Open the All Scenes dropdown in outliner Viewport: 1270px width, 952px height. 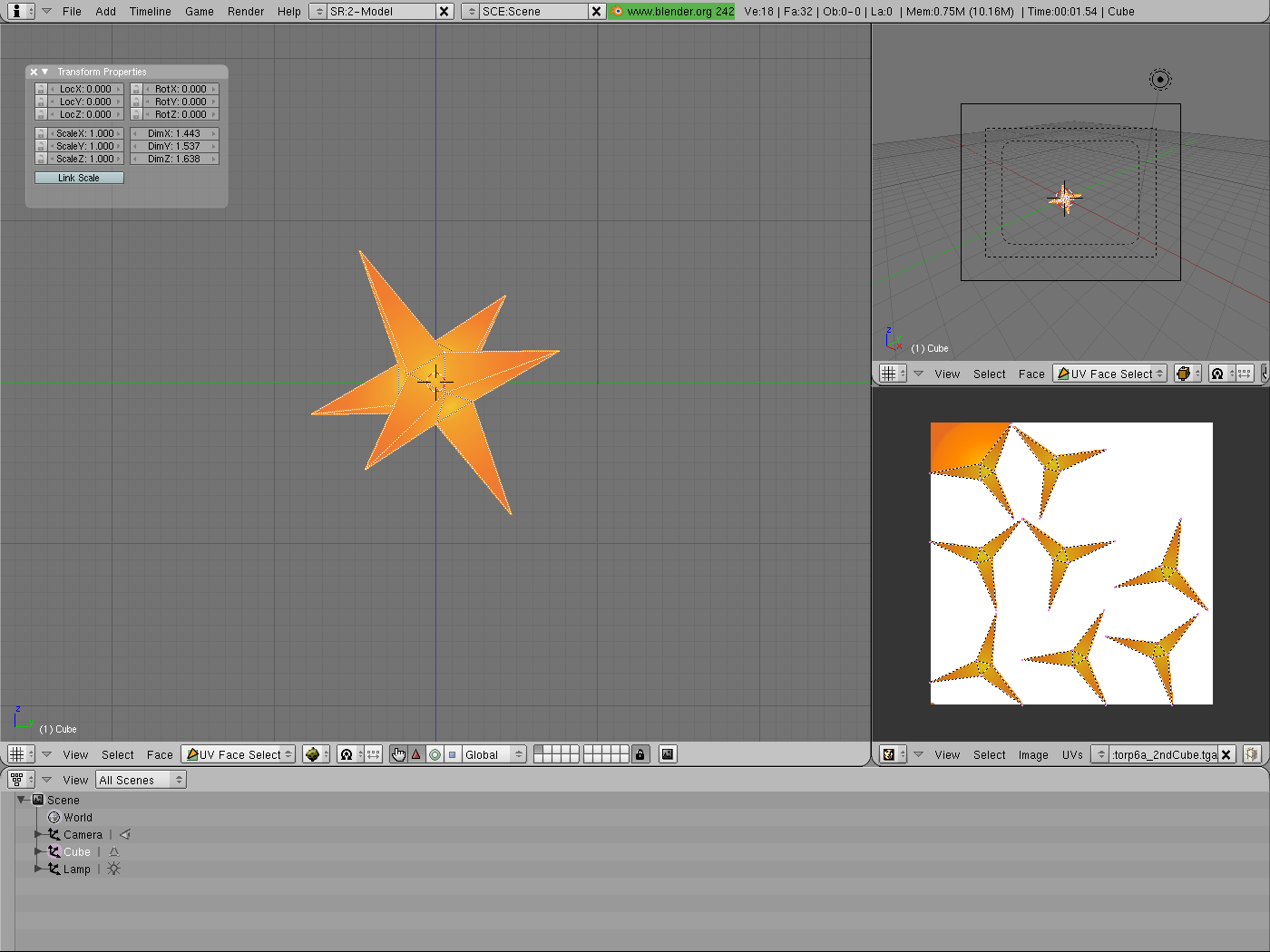pos(141,780)
